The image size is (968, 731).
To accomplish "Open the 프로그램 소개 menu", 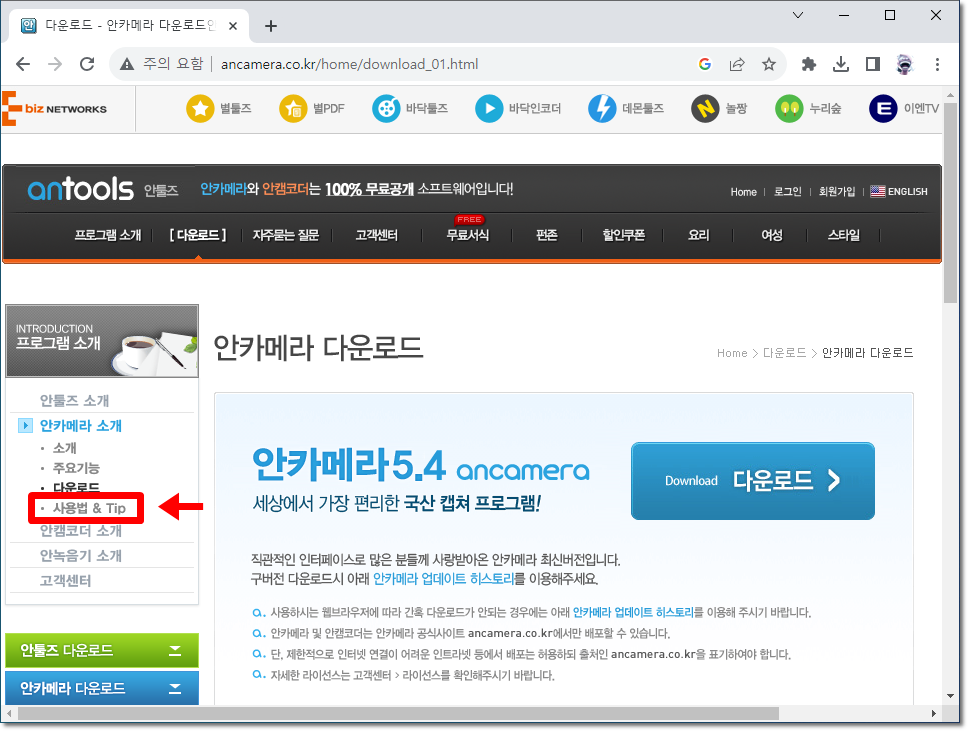I will pos(108,235).
